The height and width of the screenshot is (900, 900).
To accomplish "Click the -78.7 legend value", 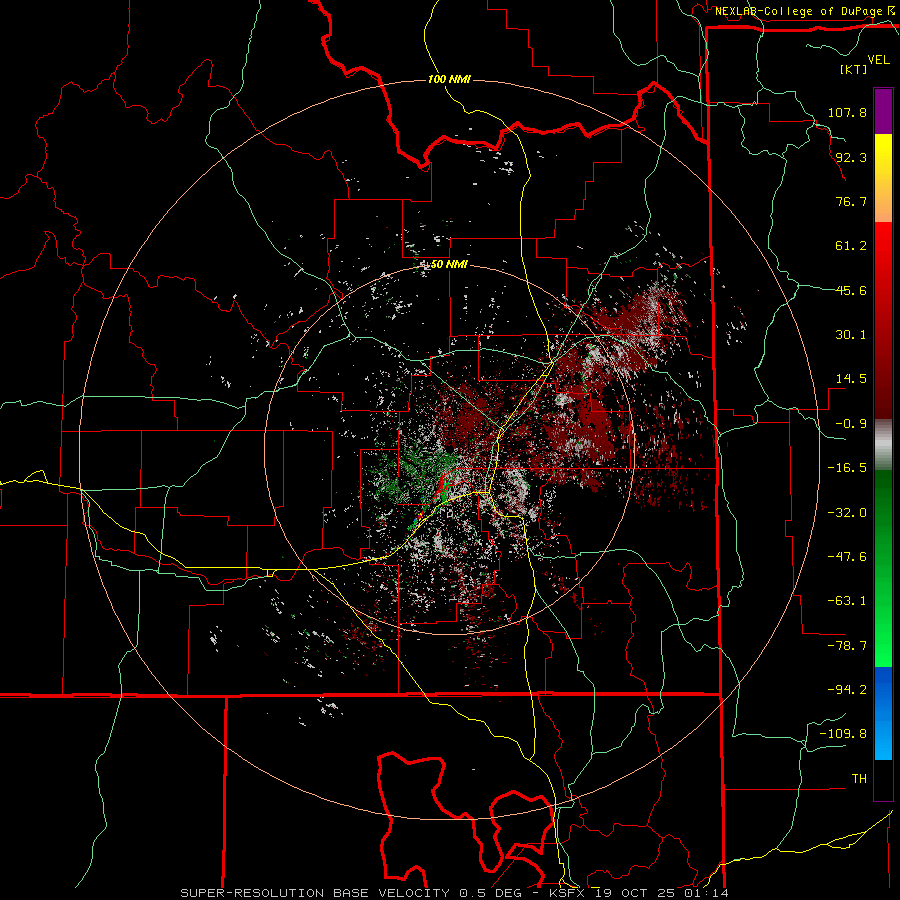I will coord(847,646).
